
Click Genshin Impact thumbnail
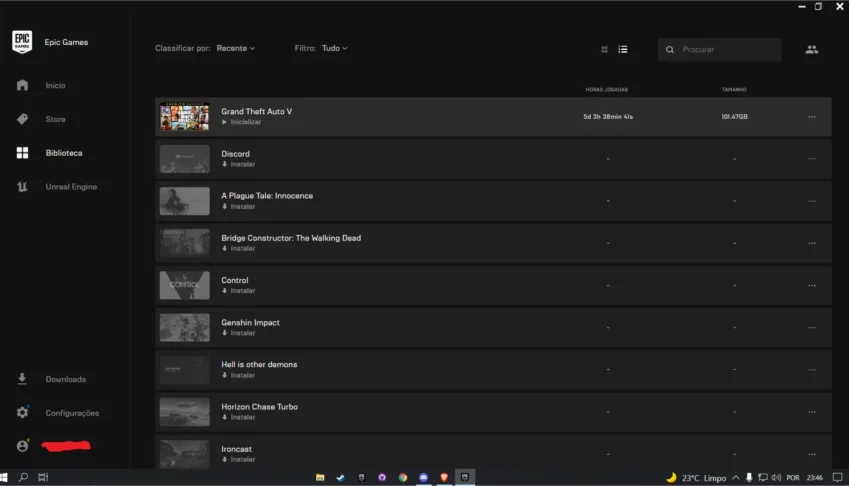click(185, 327)
